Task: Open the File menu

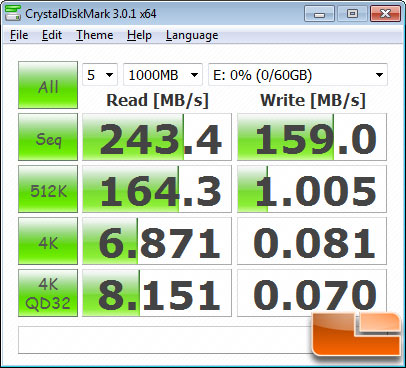Action: pyautogui.click(x=19, y=35)
